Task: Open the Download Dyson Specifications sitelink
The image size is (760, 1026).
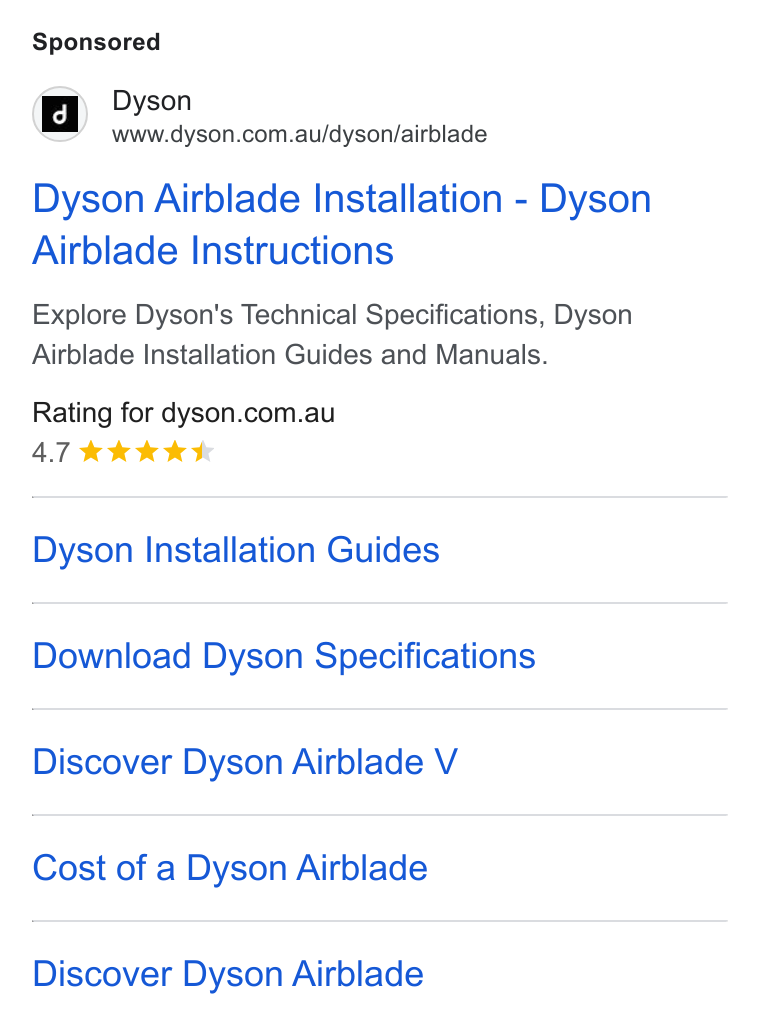Action: 284,656
